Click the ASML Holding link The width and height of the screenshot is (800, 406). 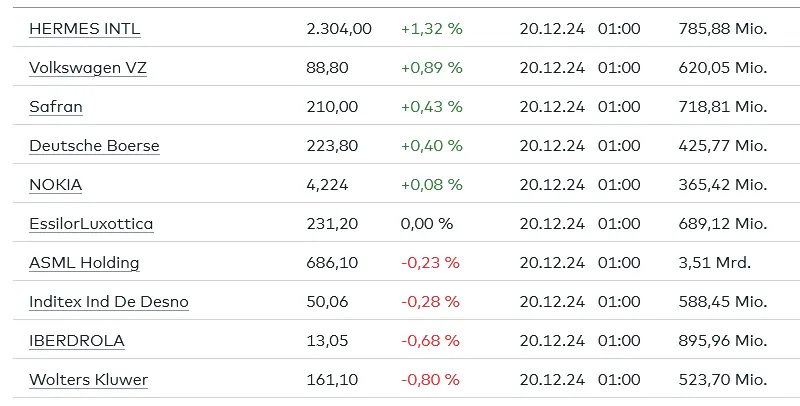[84, 263]
